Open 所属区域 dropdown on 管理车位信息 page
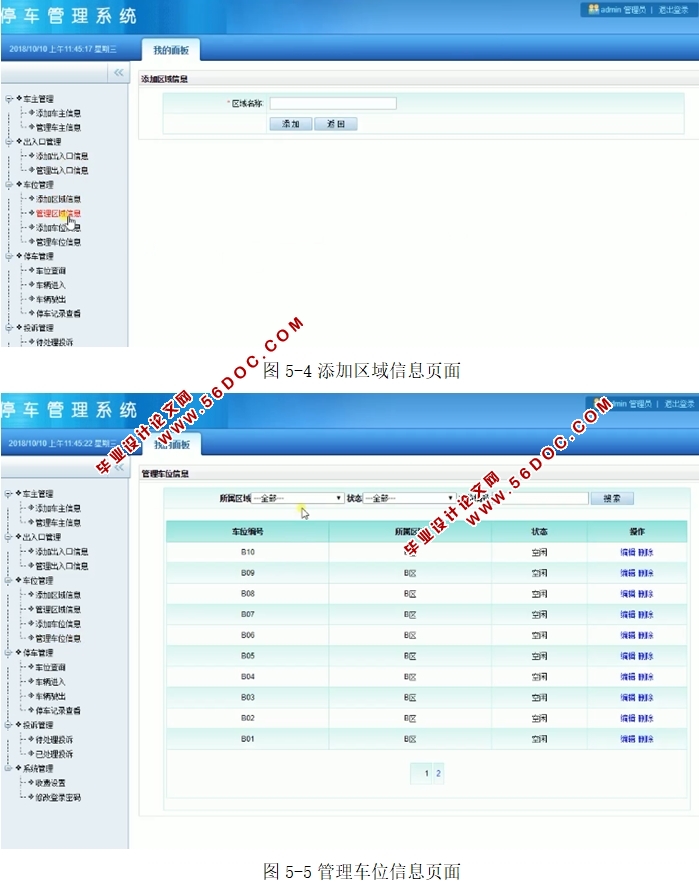 pyautogui.click(x=297, y=498)
